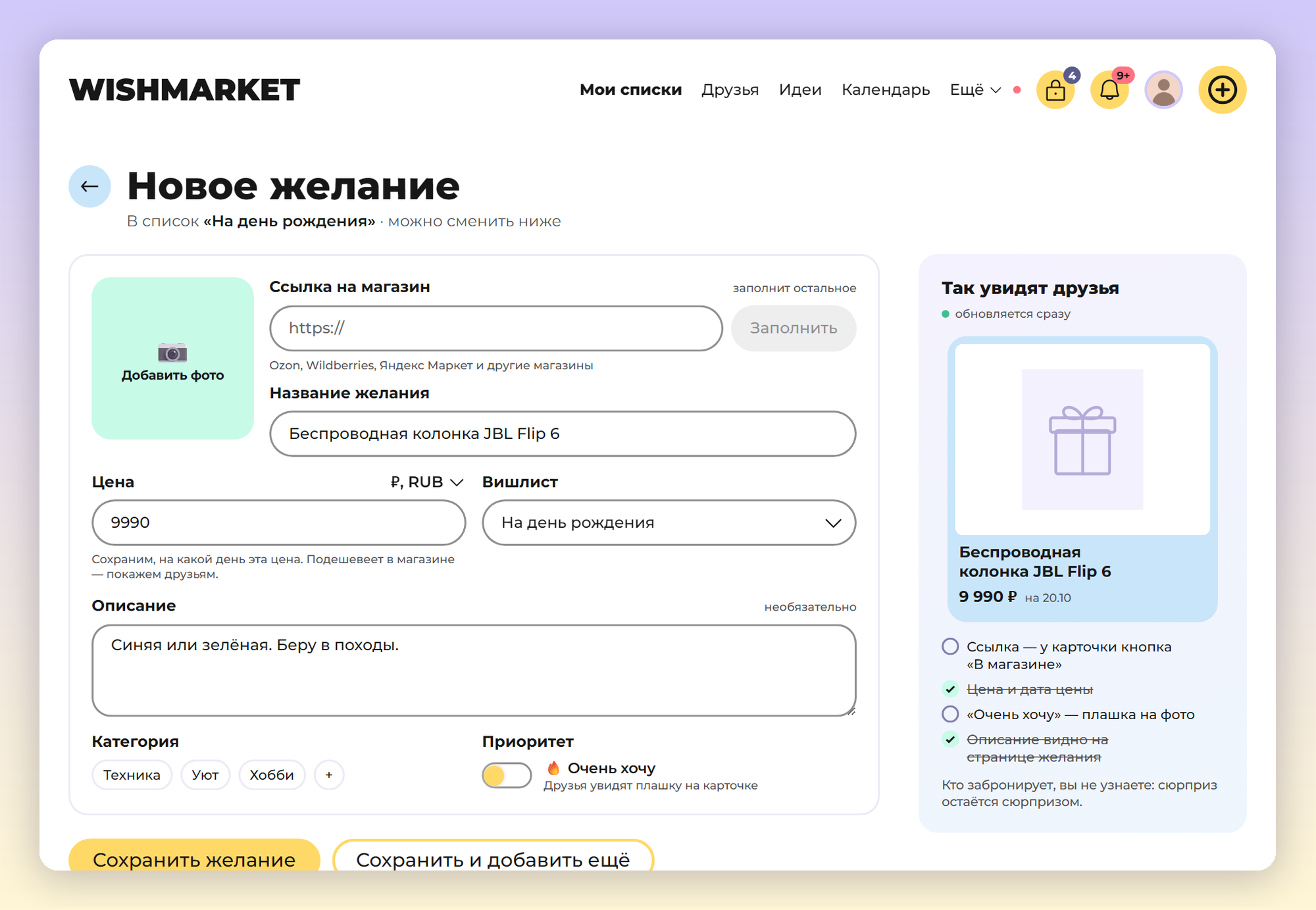Click the checked Цена и дата цены item
The width and height of the screenshot is (1316, 910).
tap(1029, 689)
